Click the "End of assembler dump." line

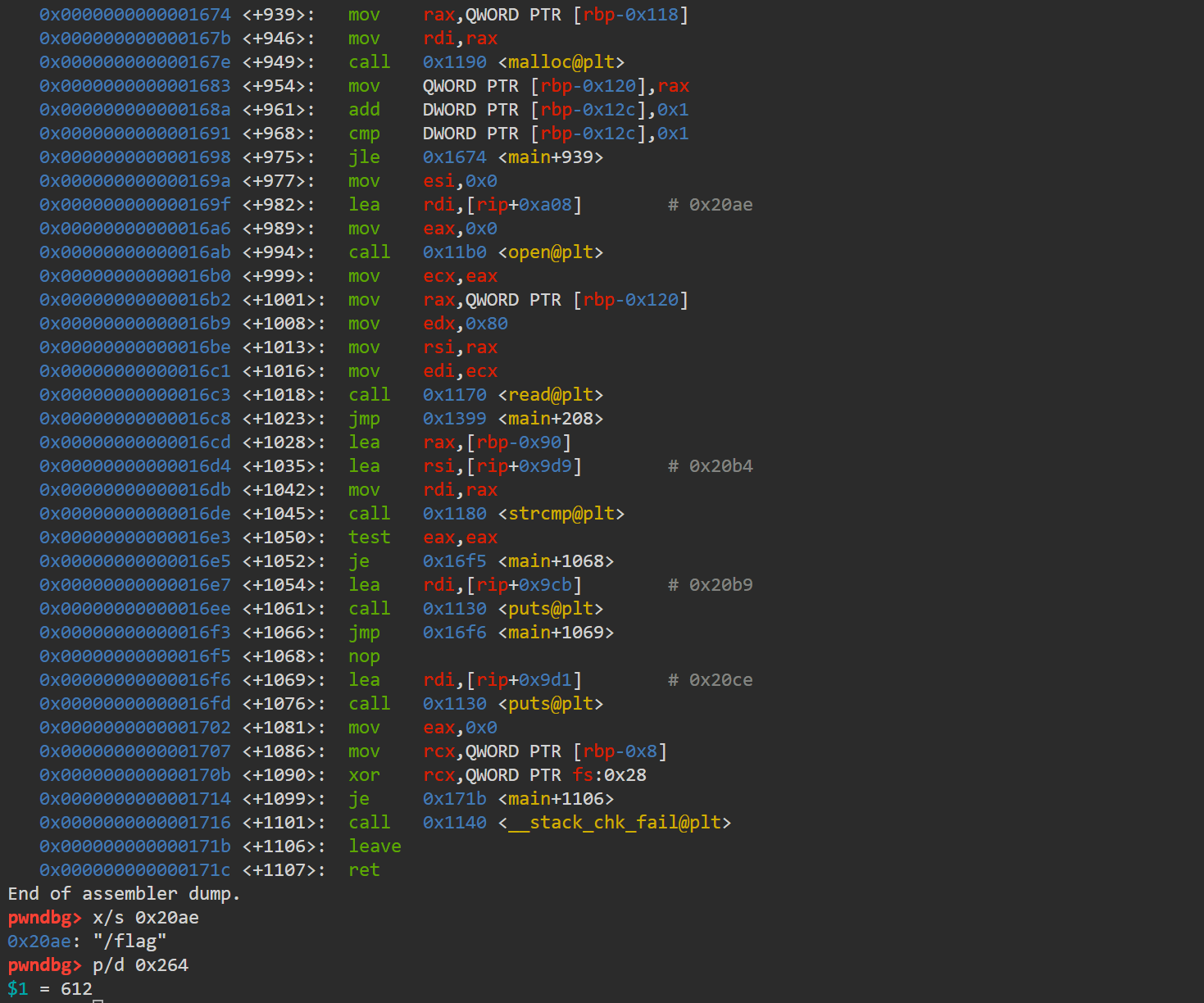click(x=125, y=894)
